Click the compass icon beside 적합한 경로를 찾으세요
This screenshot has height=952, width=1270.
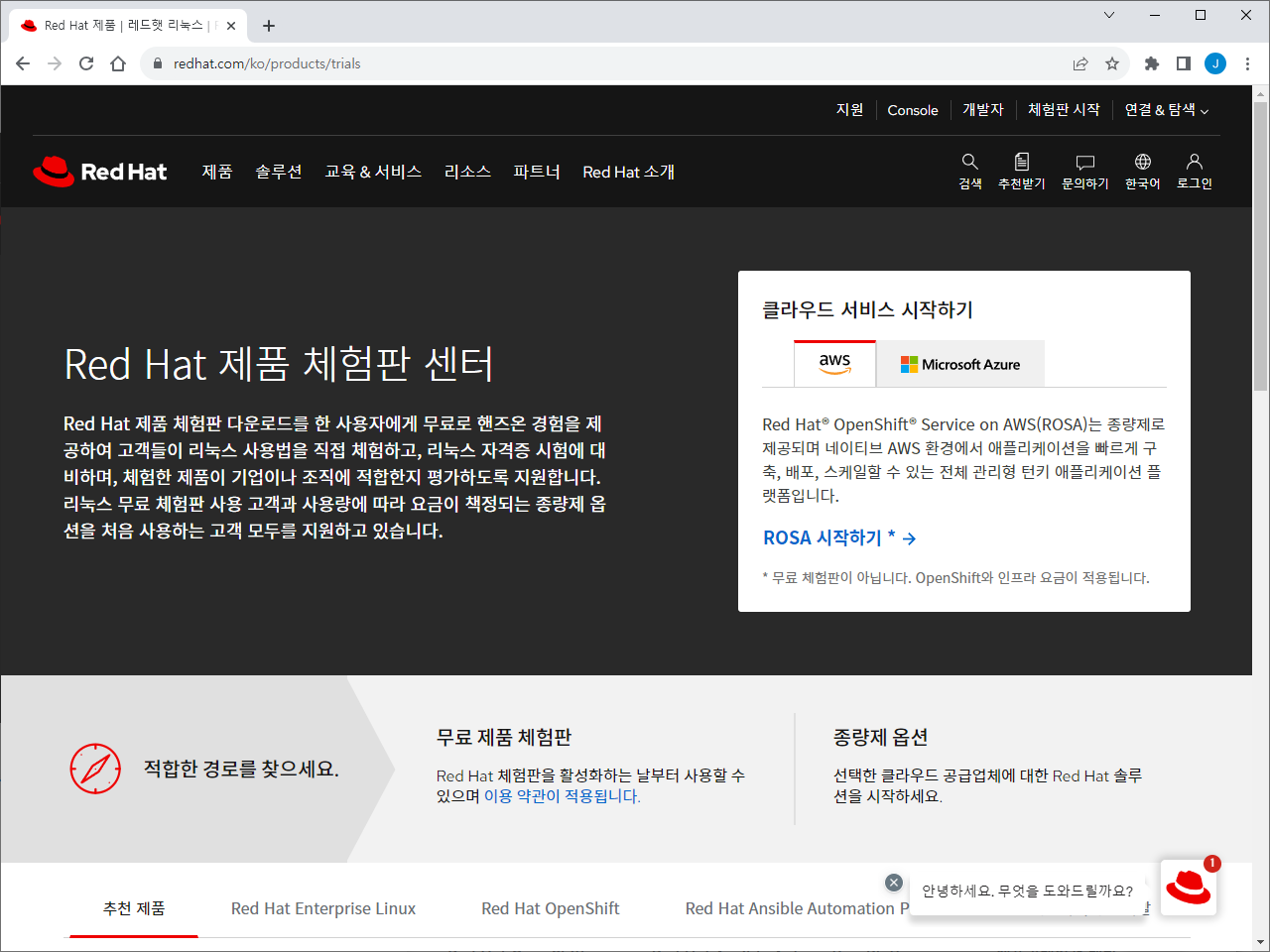click(95, 769)
